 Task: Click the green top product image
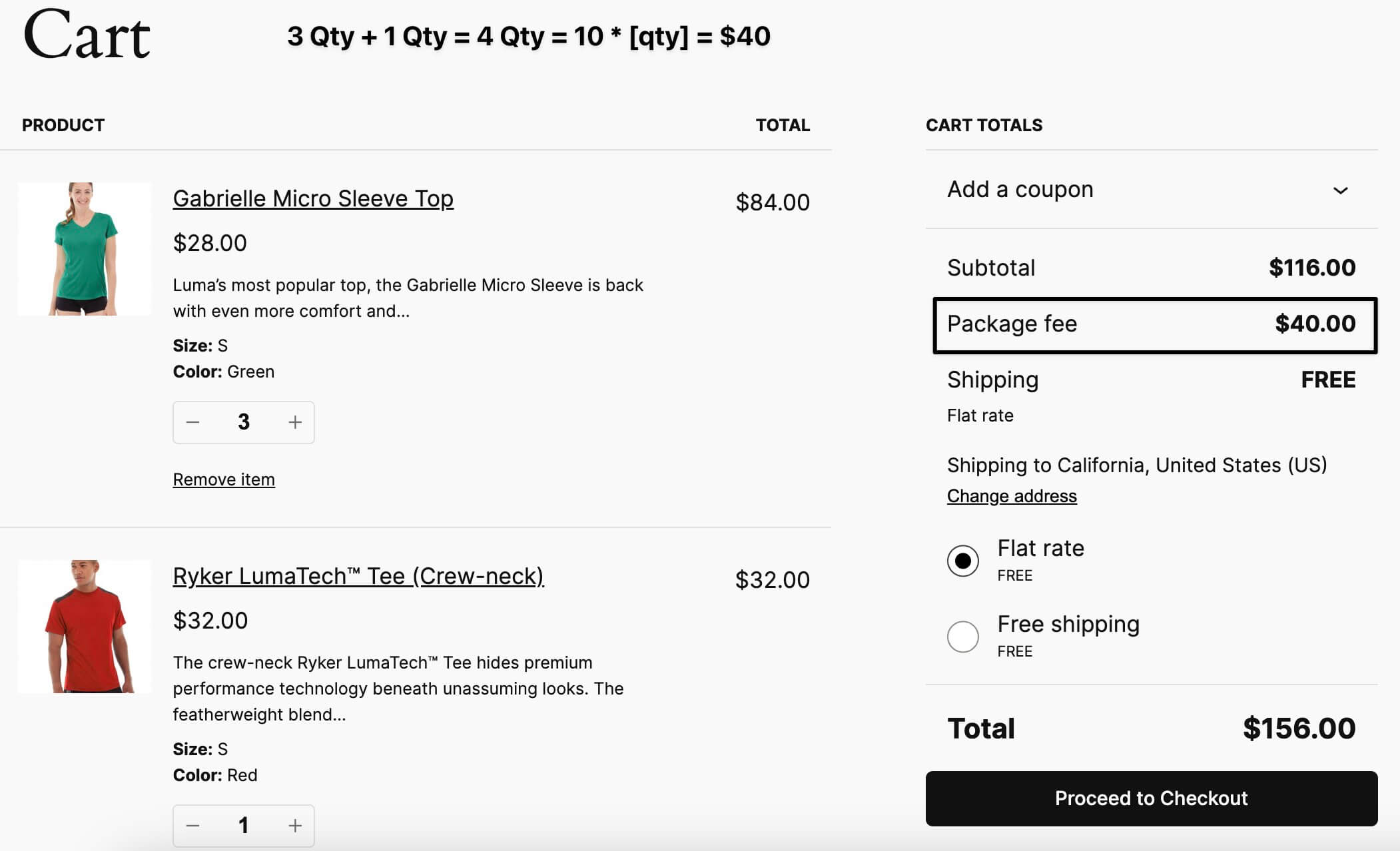pyautogui.click(x=84, y=249)
